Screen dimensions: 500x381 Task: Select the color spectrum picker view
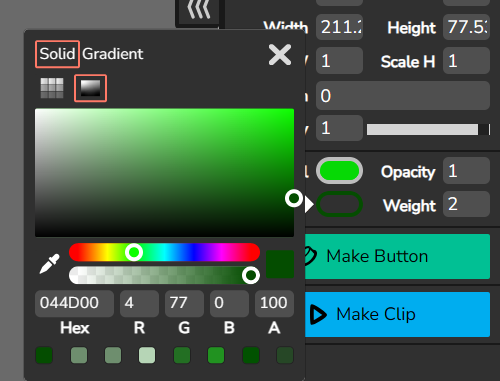pos(90,88)
